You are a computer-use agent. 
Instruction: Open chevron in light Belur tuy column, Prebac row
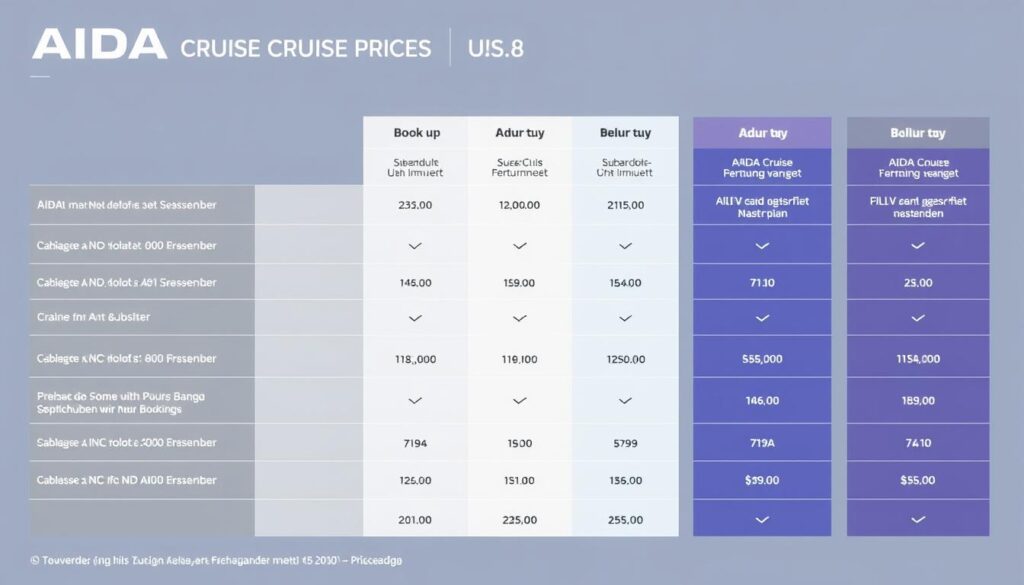[x=625, y=401]
